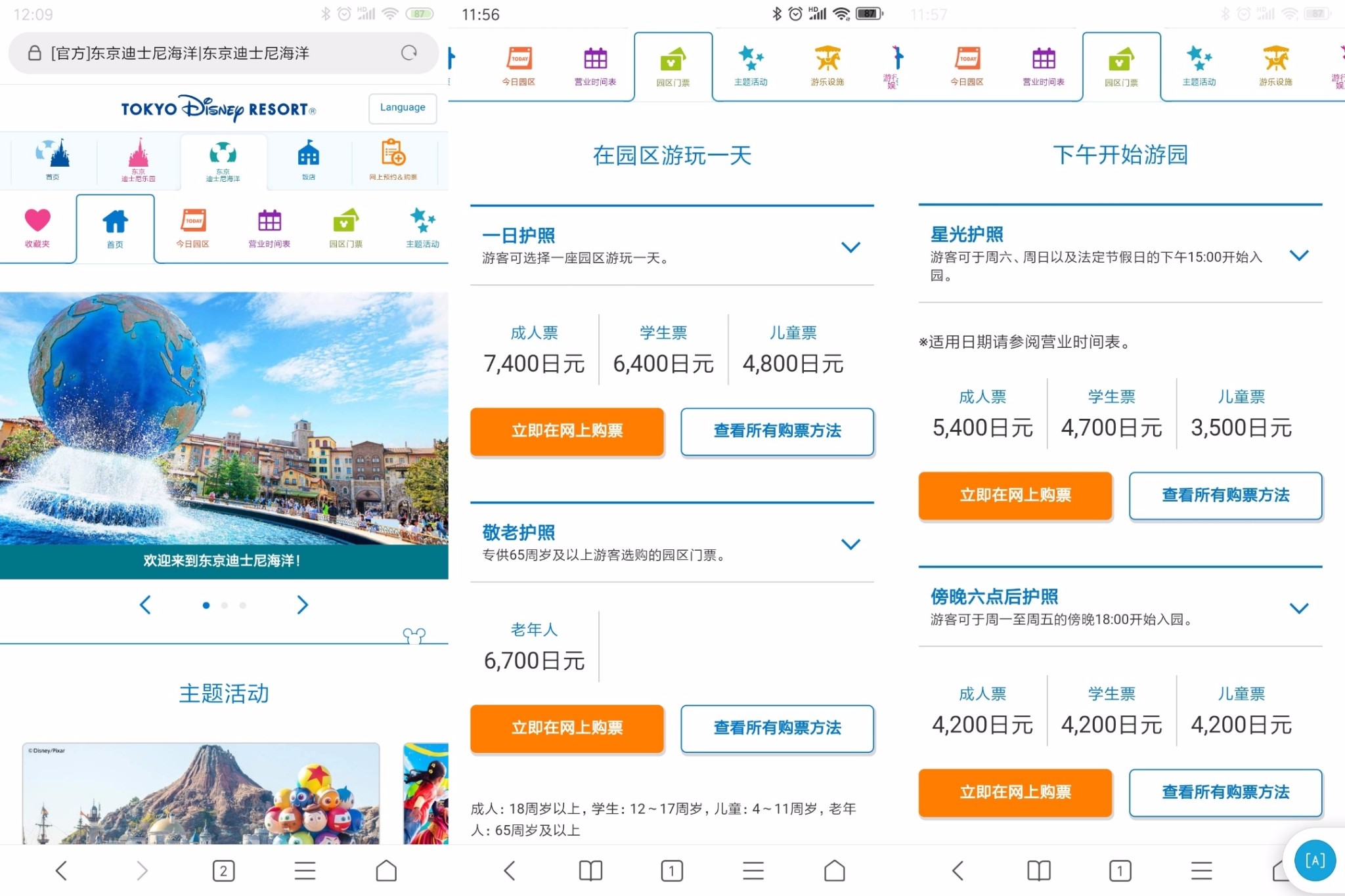Buy 一日护照 online with orange button

[x=567, y=431]
